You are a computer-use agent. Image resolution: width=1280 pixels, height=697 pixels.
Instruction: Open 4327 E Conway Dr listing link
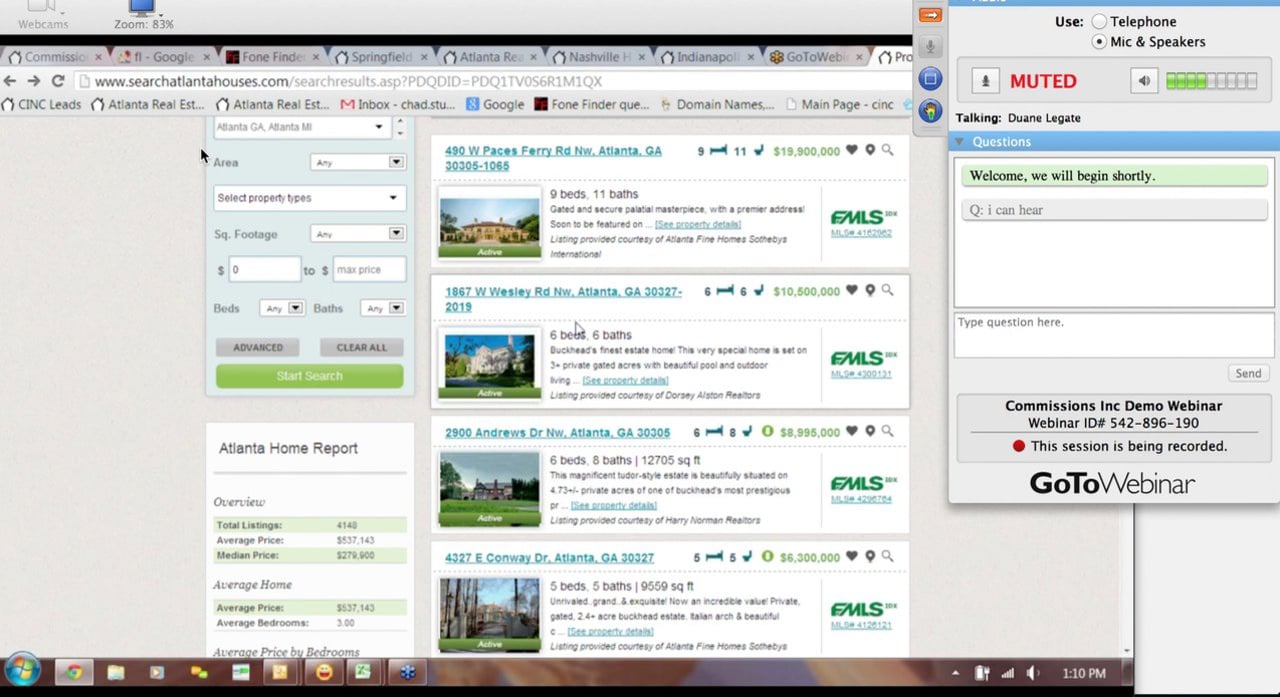(549, 558)
